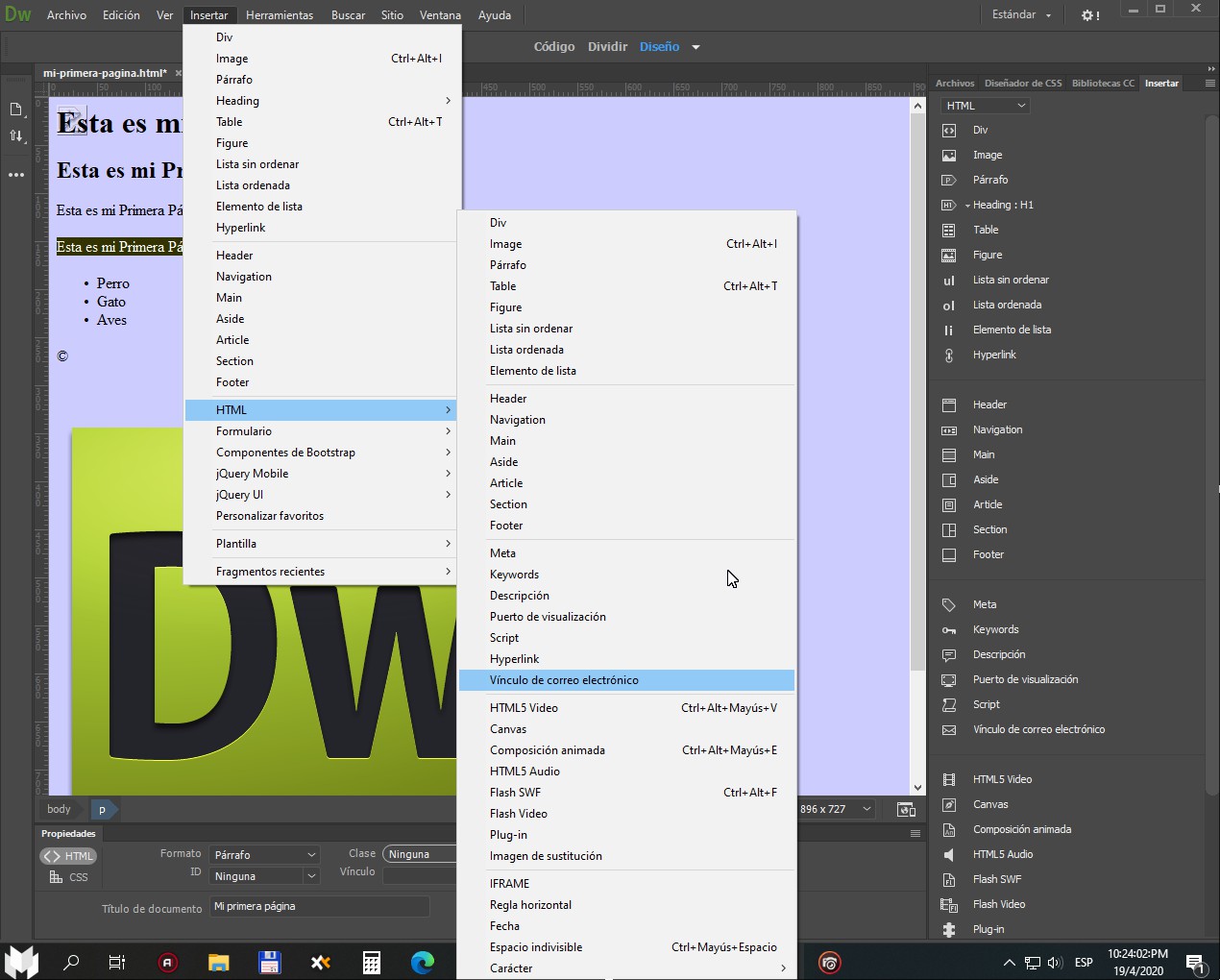The height and width of the screenshot is (980, 1220).
Task: Click the Figure icon in Insertar panel
Action: click(949, 255)
